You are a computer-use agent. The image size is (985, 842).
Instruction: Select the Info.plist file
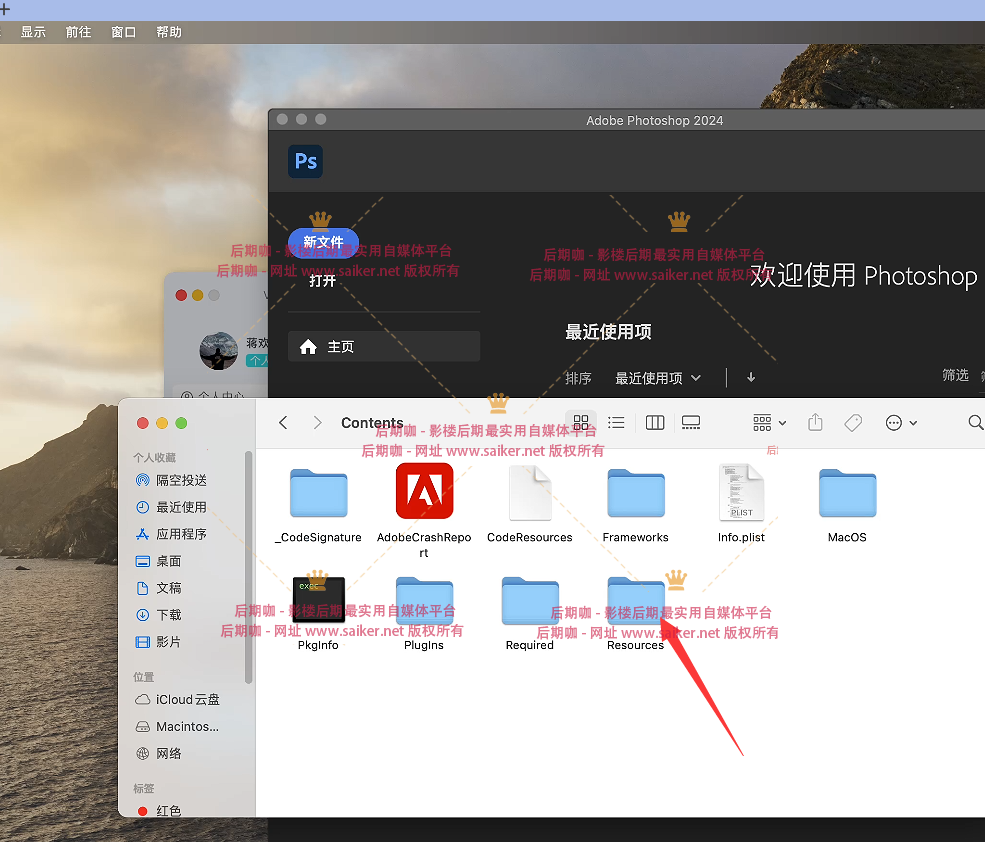741,493
